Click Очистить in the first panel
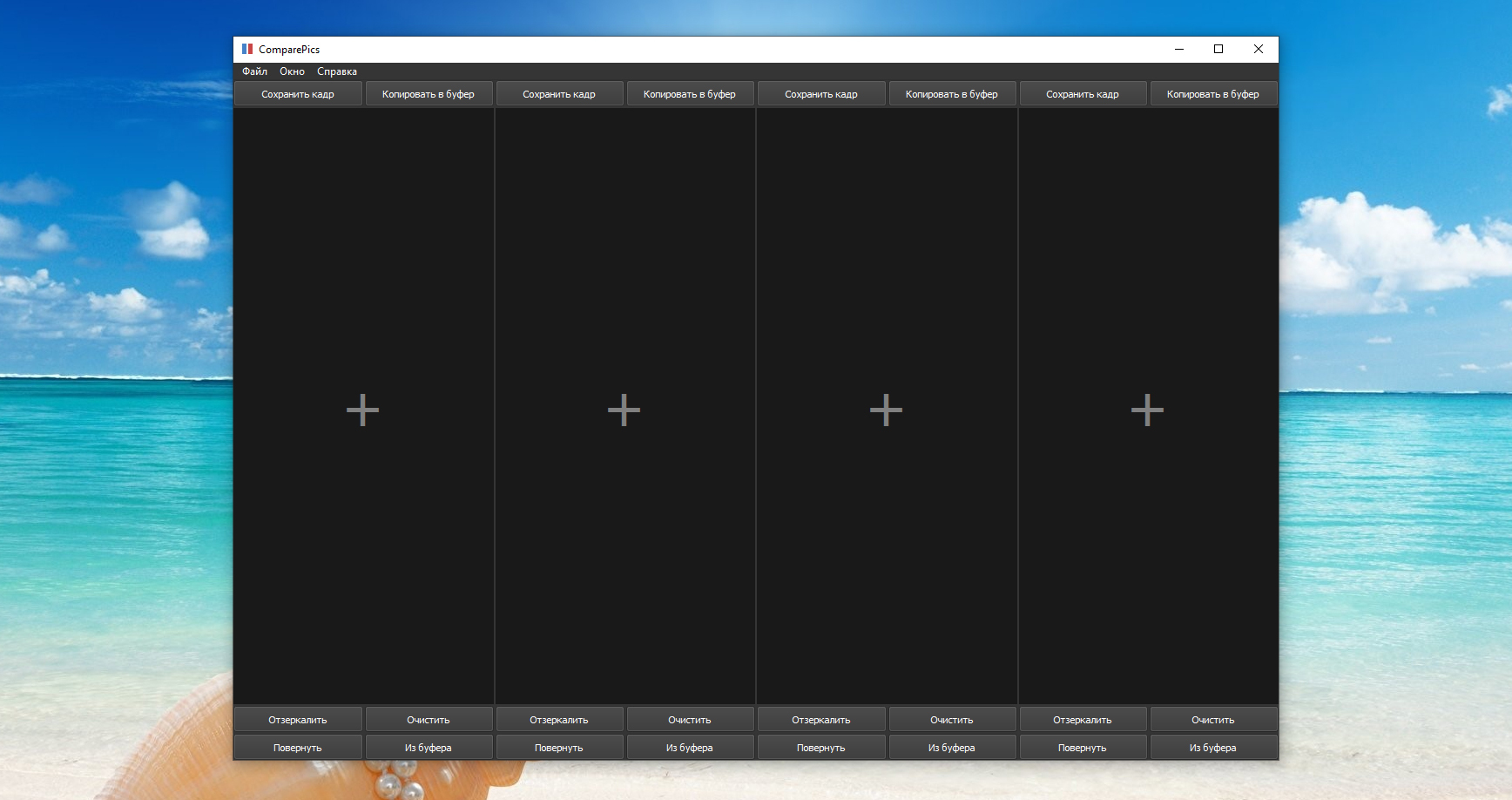This screenshot has width=1512, height=800. tap(429, 720)
